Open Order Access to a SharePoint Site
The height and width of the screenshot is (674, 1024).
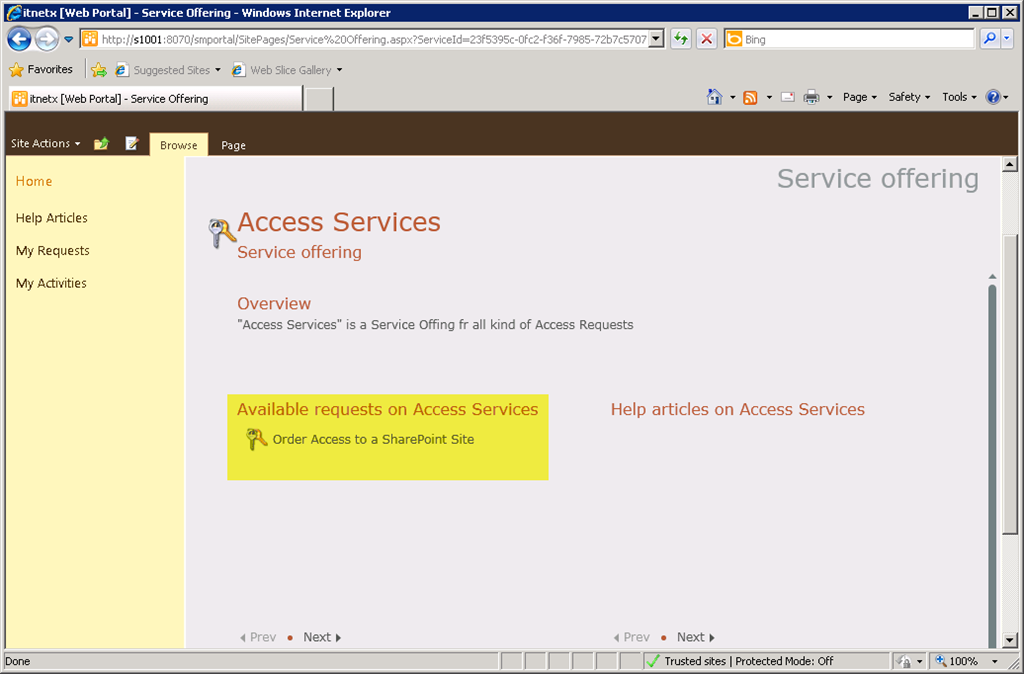[373, 439]
